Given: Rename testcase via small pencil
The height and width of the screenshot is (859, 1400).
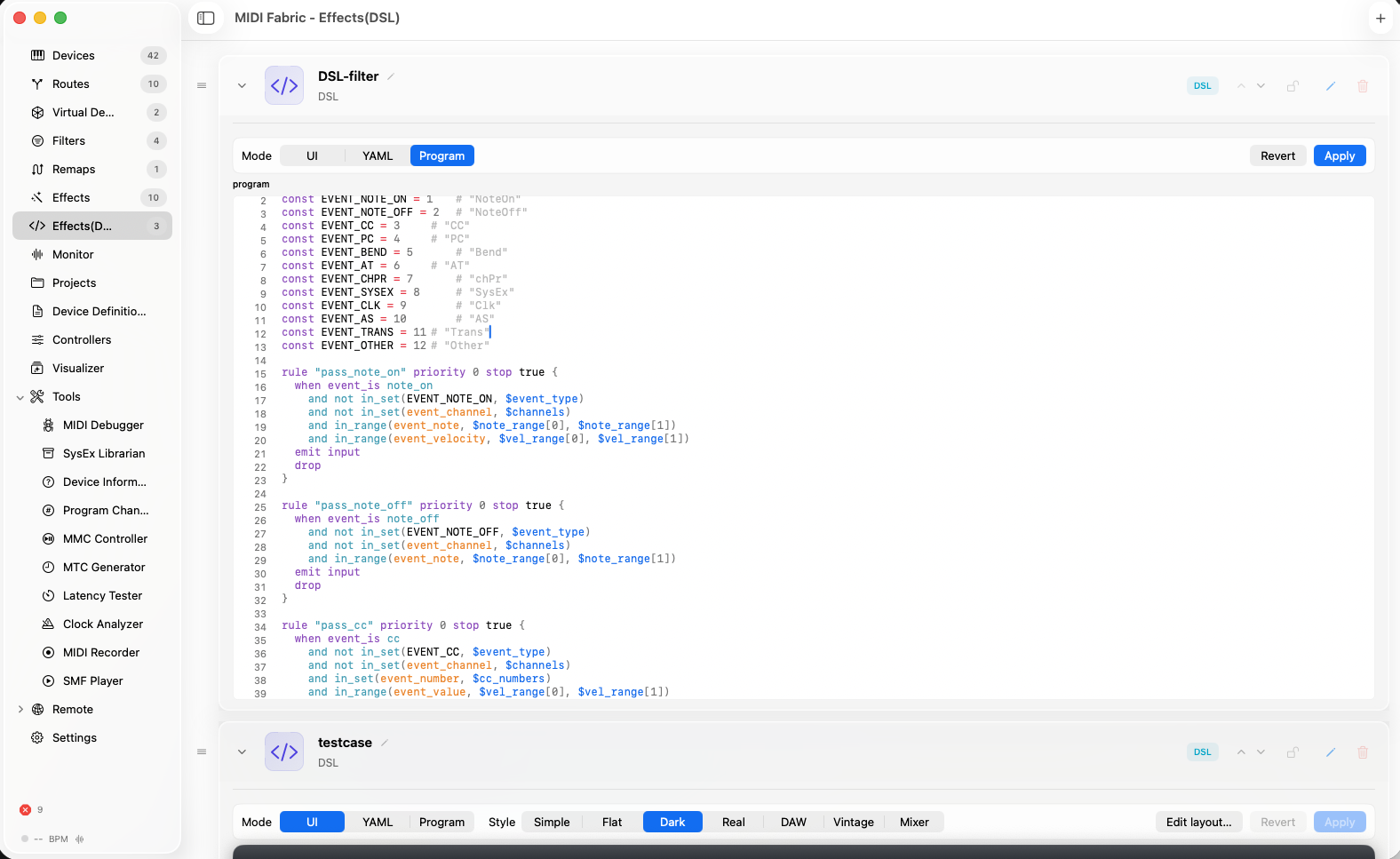Looking at the screenshot, I should click(385, 743).
